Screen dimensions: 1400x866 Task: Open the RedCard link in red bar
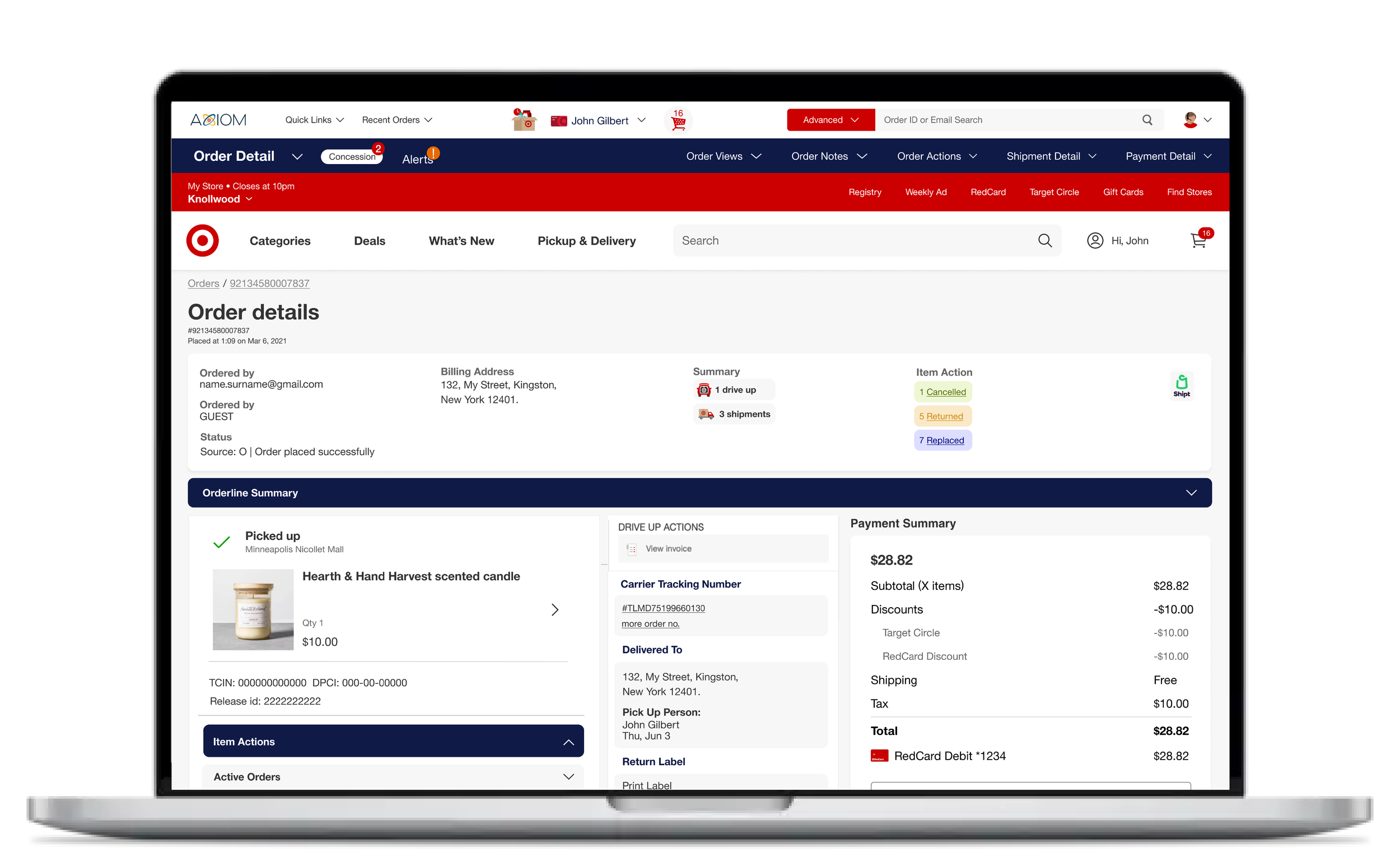point(988,192)
